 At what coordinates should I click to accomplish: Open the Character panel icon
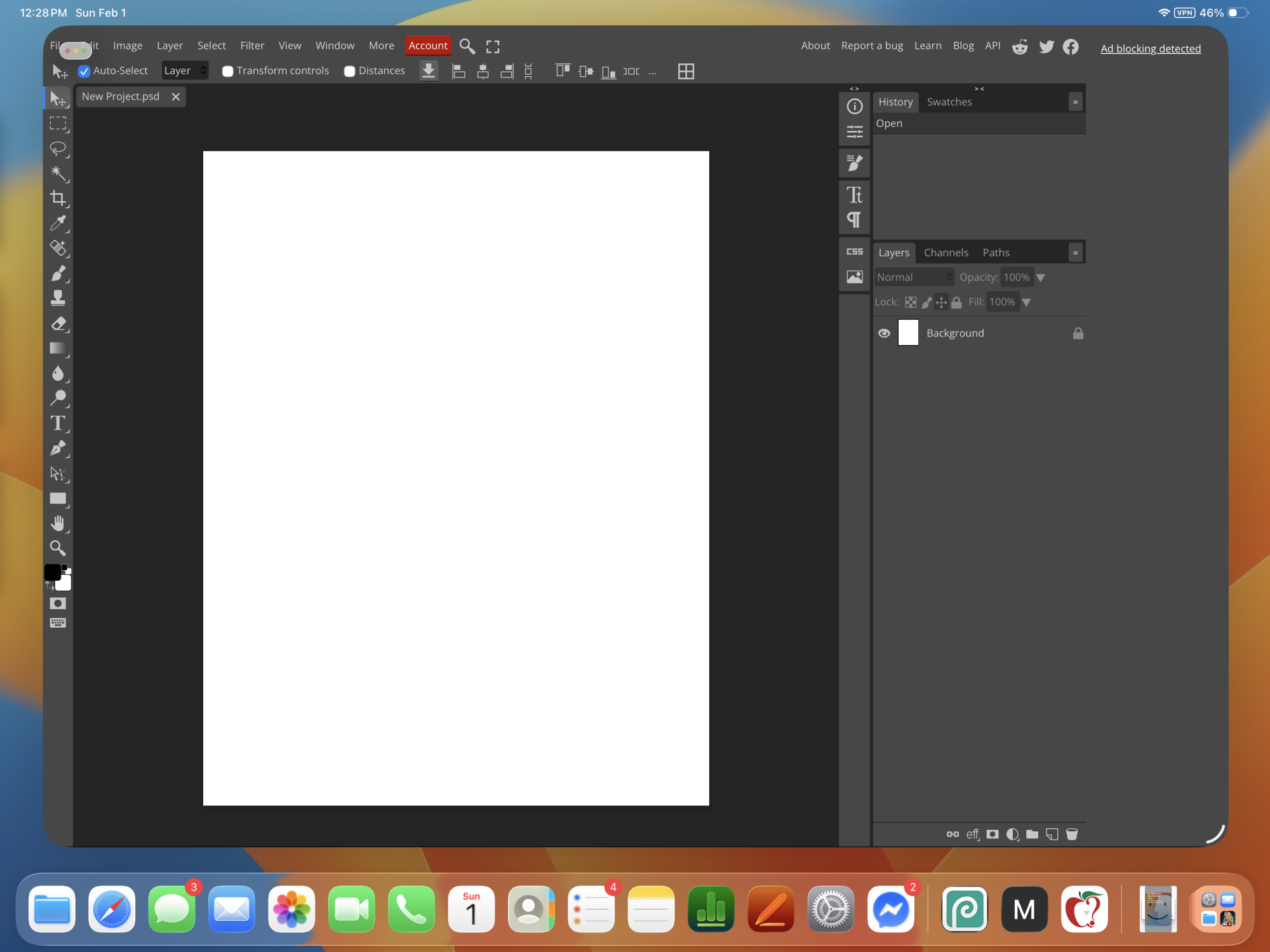(855, 194)
